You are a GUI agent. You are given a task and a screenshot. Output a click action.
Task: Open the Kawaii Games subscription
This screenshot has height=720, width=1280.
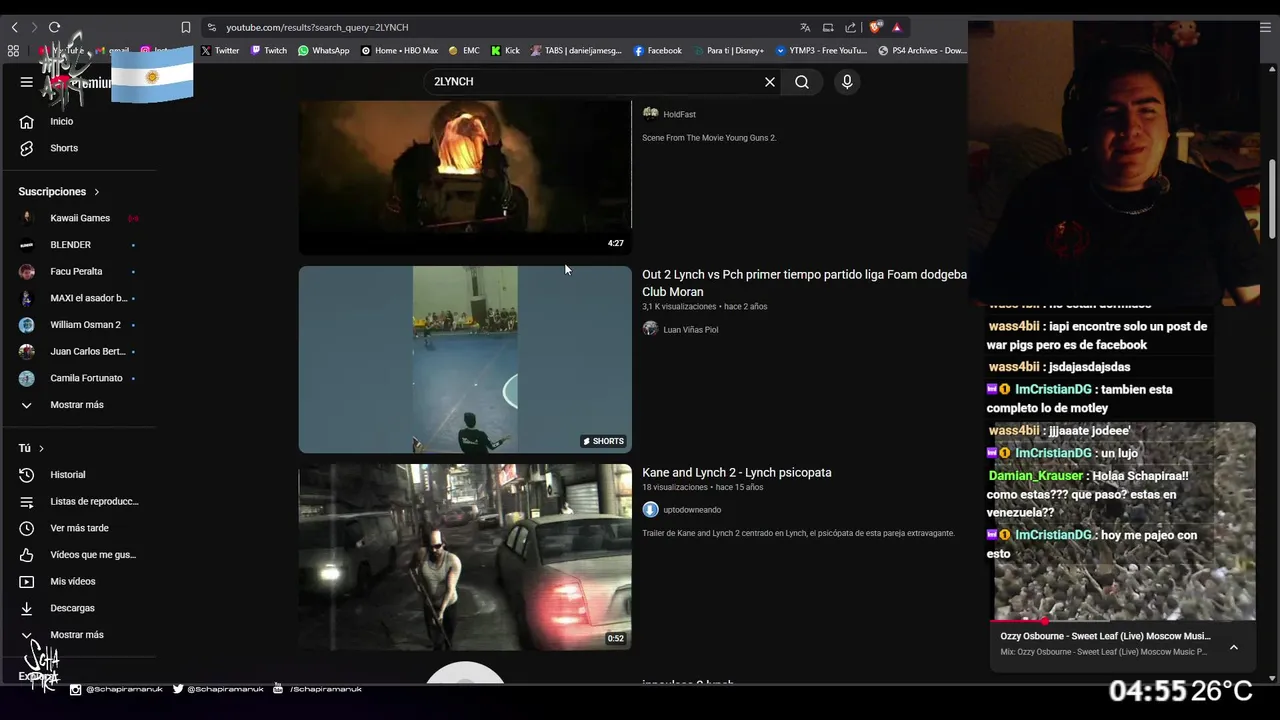pos(78,218)
